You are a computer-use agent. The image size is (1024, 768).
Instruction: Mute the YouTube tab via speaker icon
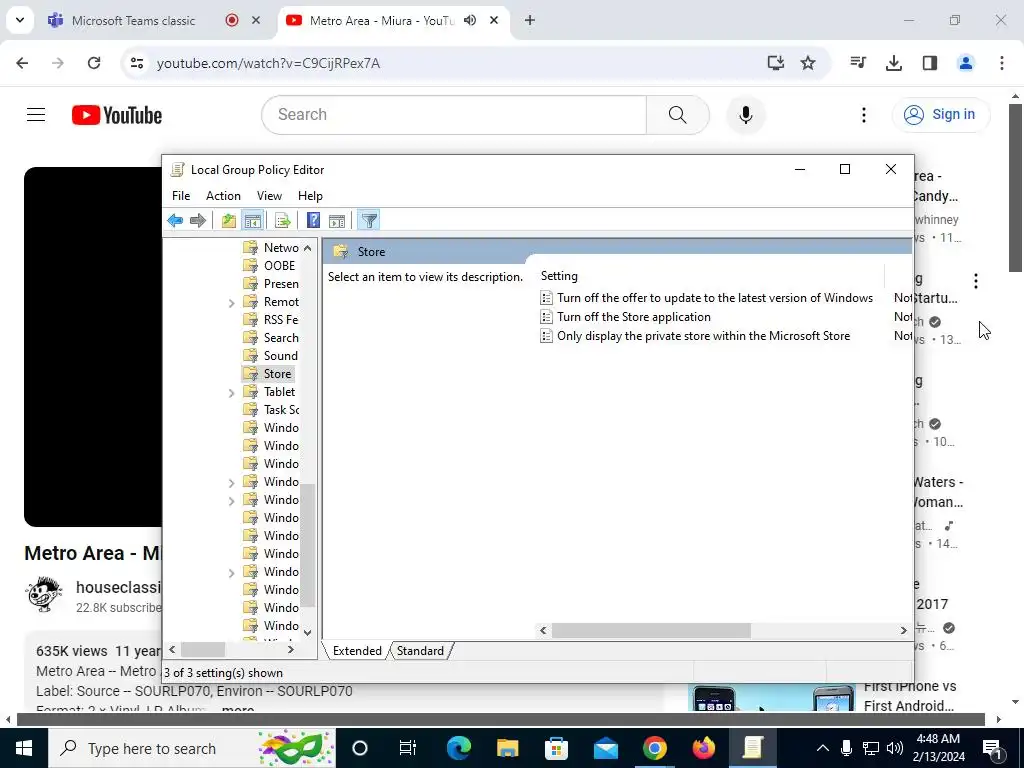(x=470, y=20)
